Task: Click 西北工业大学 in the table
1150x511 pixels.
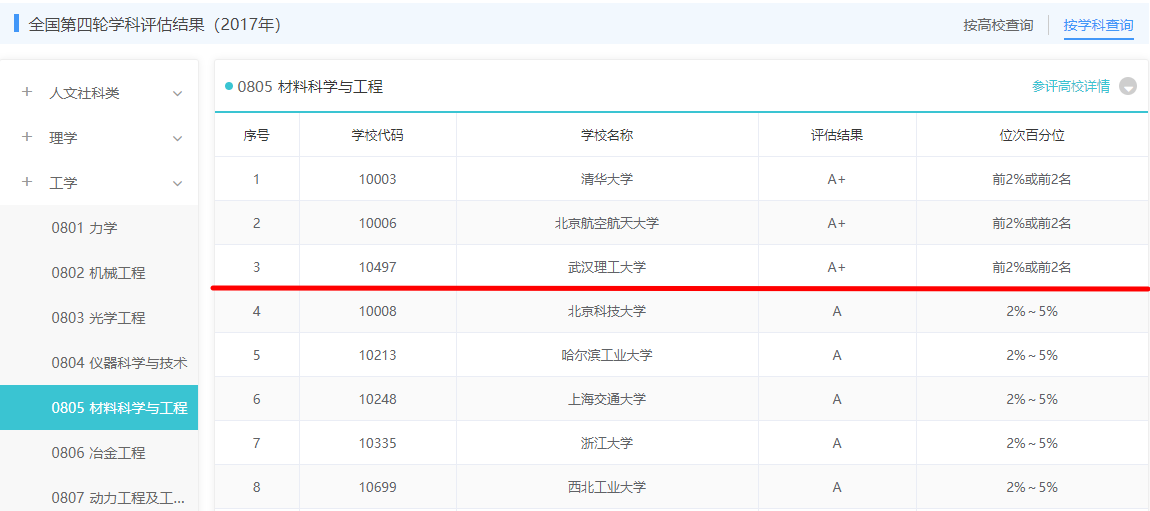Action: [607, 487]
